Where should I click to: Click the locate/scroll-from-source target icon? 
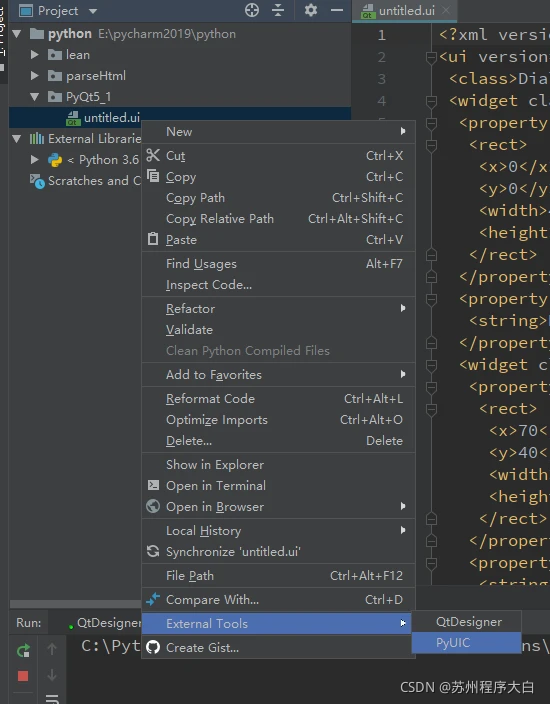[252, 10]
